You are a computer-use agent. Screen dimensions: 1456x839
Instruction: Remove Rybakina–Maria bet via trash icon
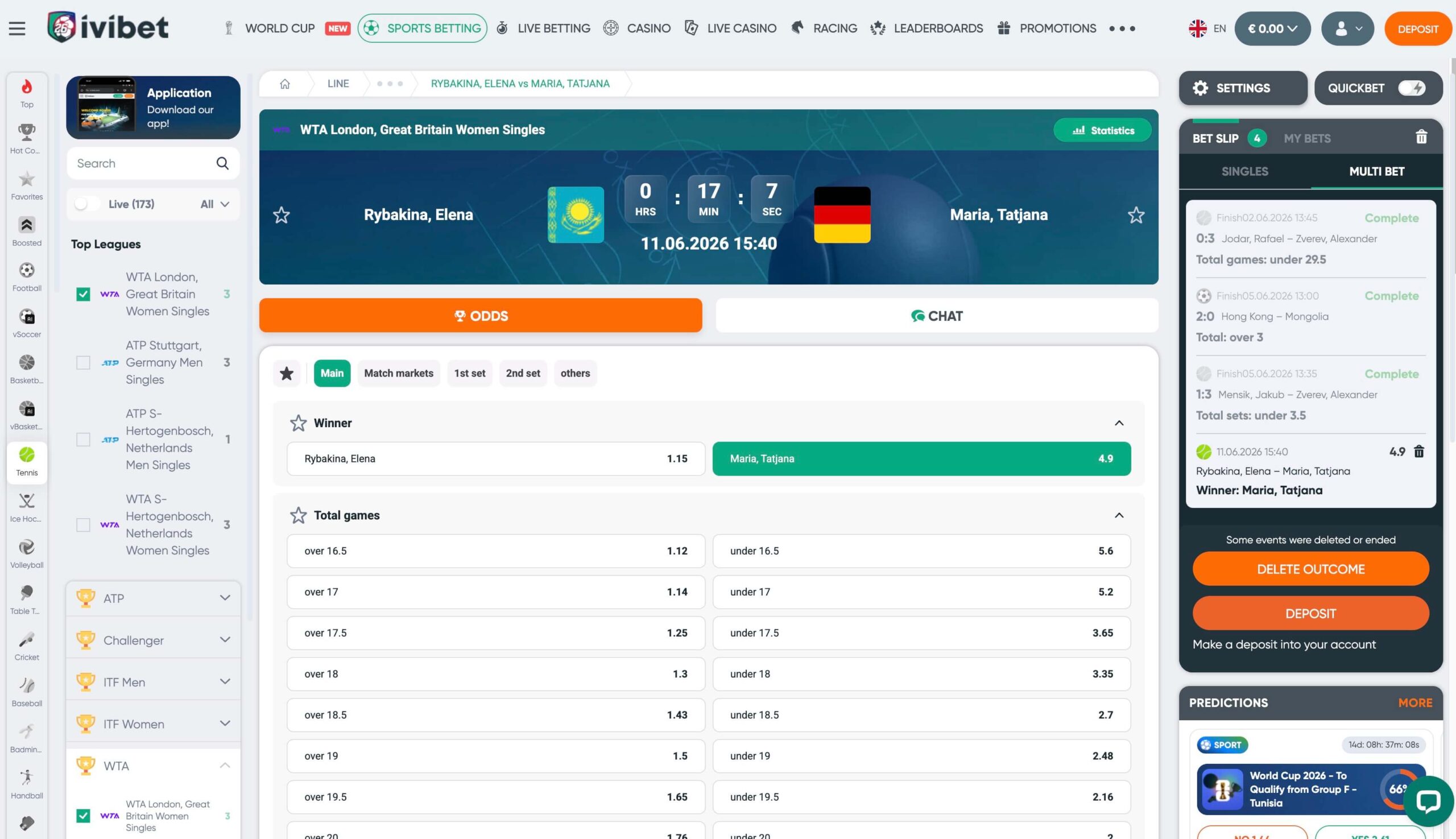[x=1418, y=452]
